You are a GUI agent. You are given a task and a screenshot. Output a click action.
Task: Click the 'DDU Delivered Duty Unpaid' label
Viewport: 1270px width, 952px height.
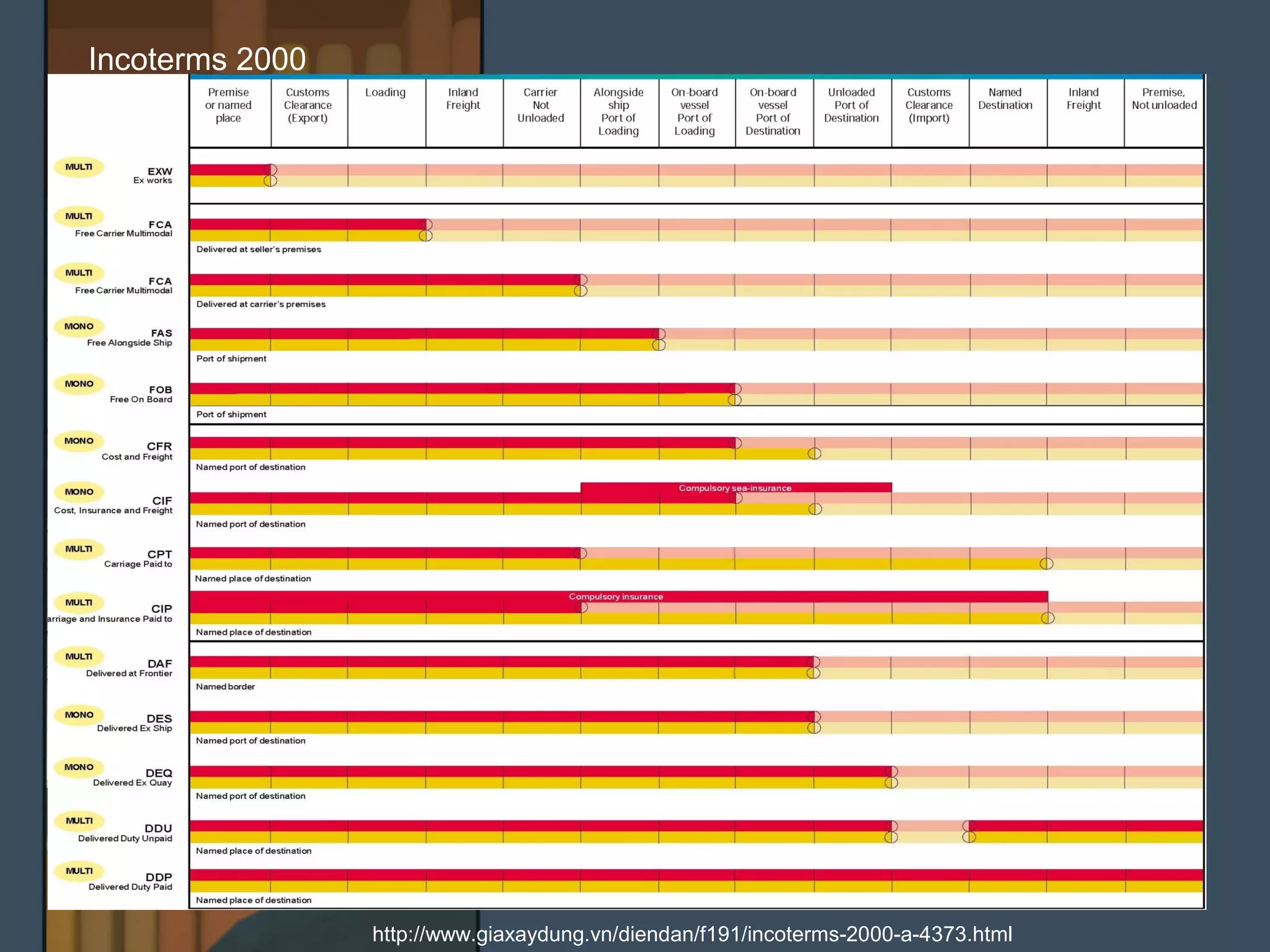coord(125,833)
